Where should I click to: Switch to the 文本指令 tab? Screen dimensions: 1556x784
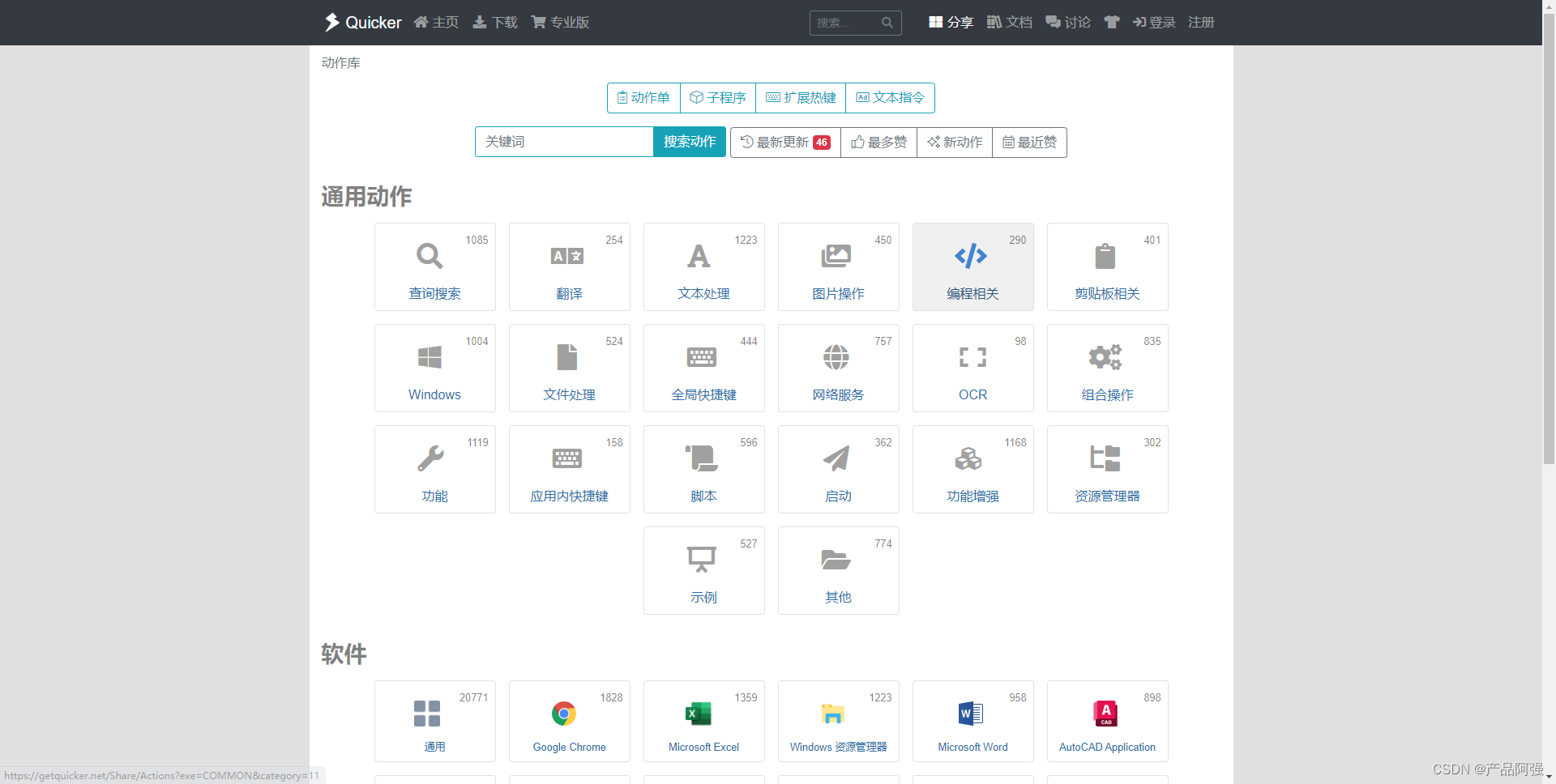[x=890, y=97]
